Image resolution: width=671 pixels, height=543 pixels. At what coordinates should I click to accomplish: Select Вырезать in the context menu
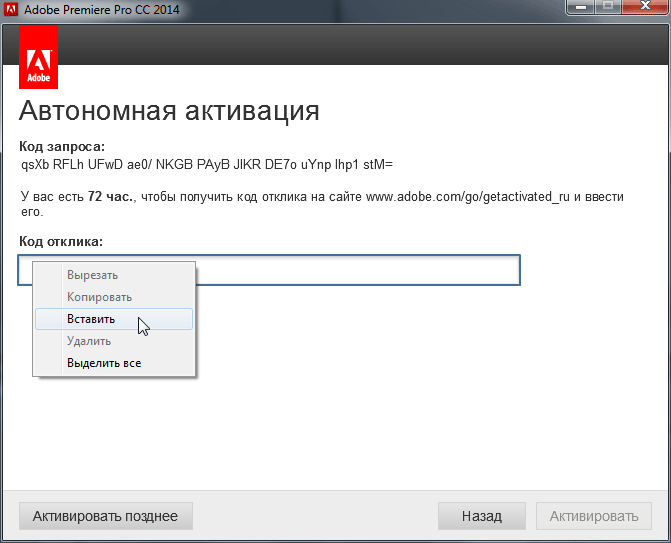coord(114,275)
